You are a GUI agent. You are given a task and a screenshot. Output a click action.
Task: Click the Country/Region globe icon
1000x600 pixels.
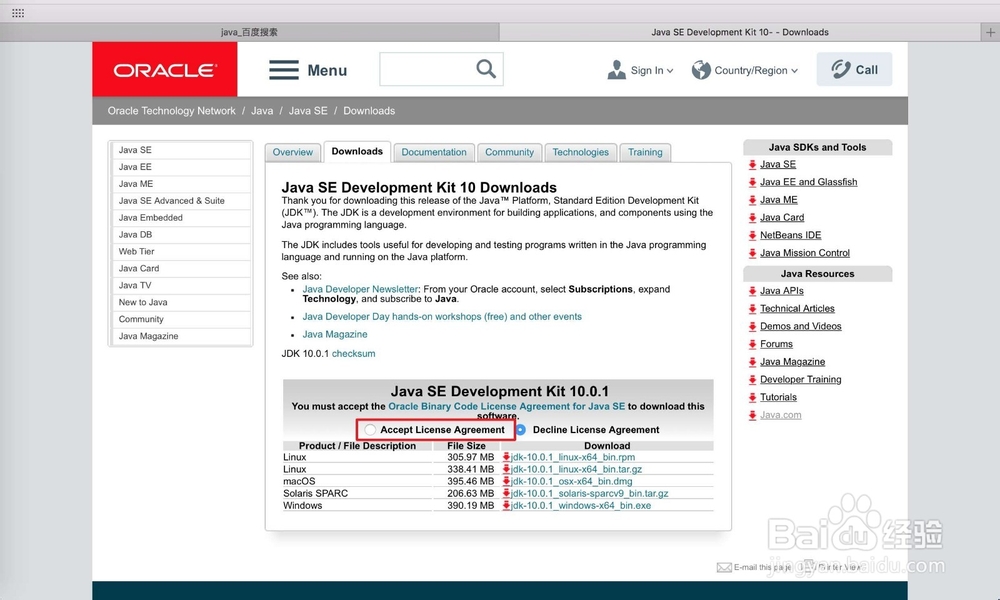pos(701,70)
